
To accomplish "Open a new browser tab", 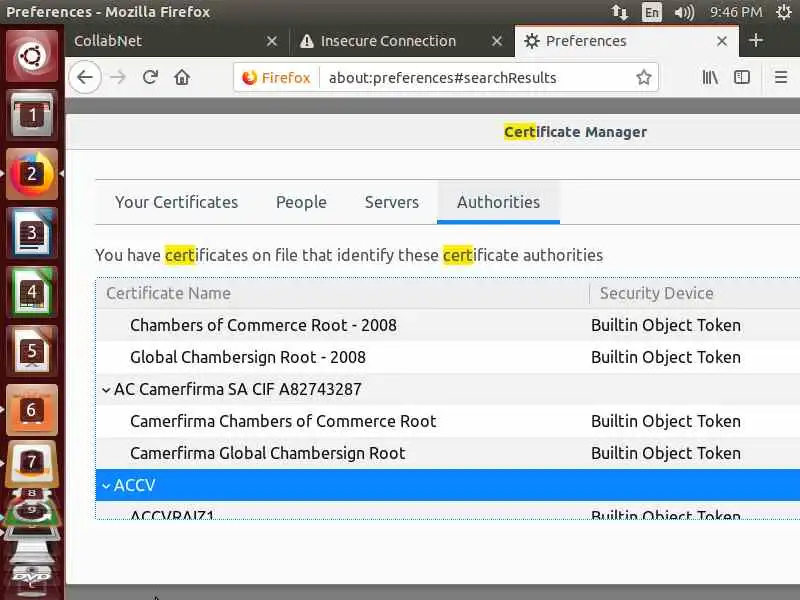I will (x=756, y=41).
